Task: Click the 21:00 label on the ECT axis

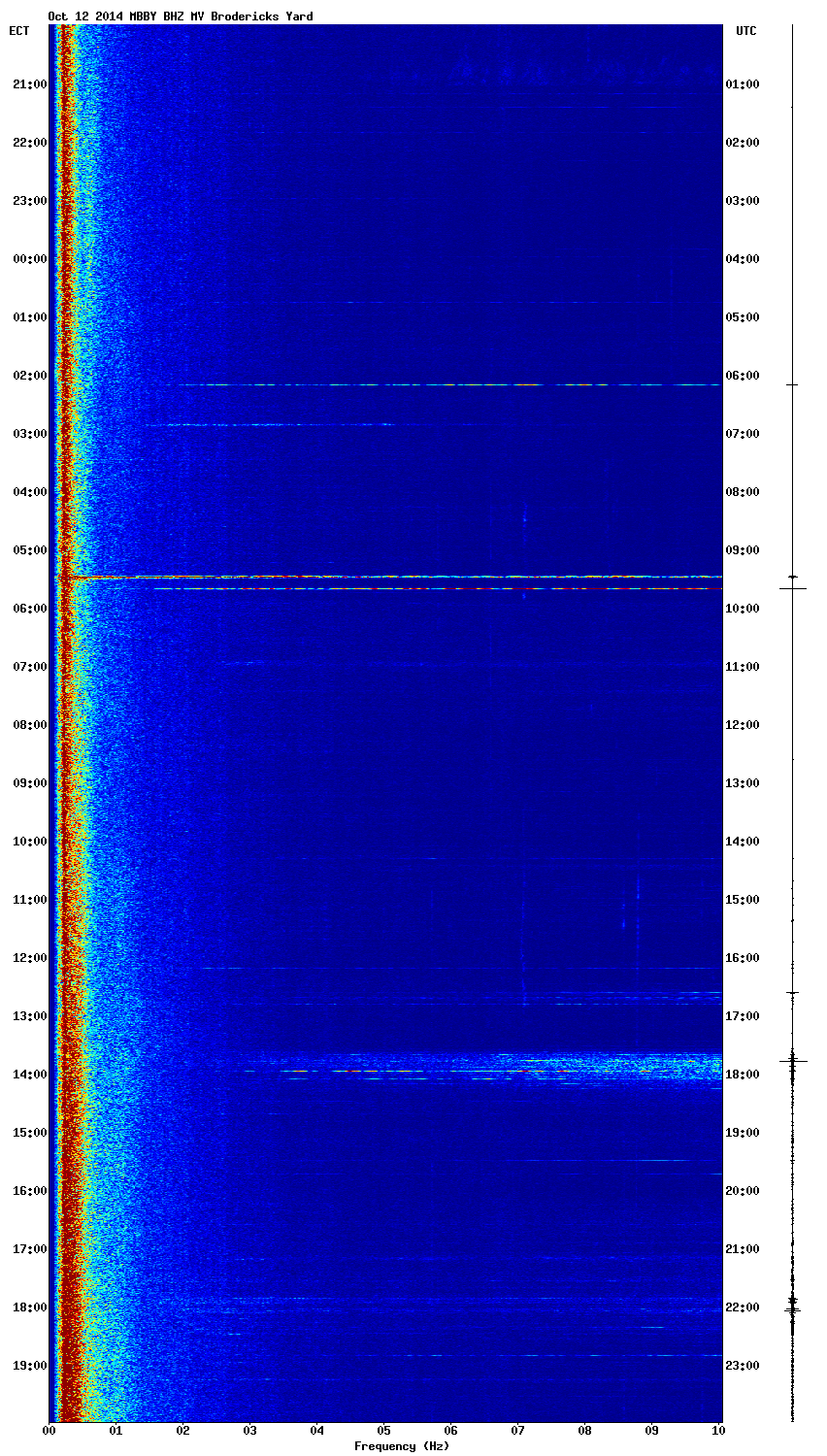Action: pos(29,84)
